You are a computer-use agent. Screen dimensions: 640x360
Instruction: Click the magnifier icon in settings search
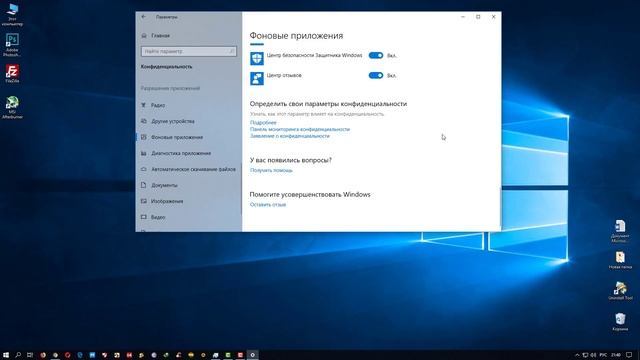(x=231, y=51)
